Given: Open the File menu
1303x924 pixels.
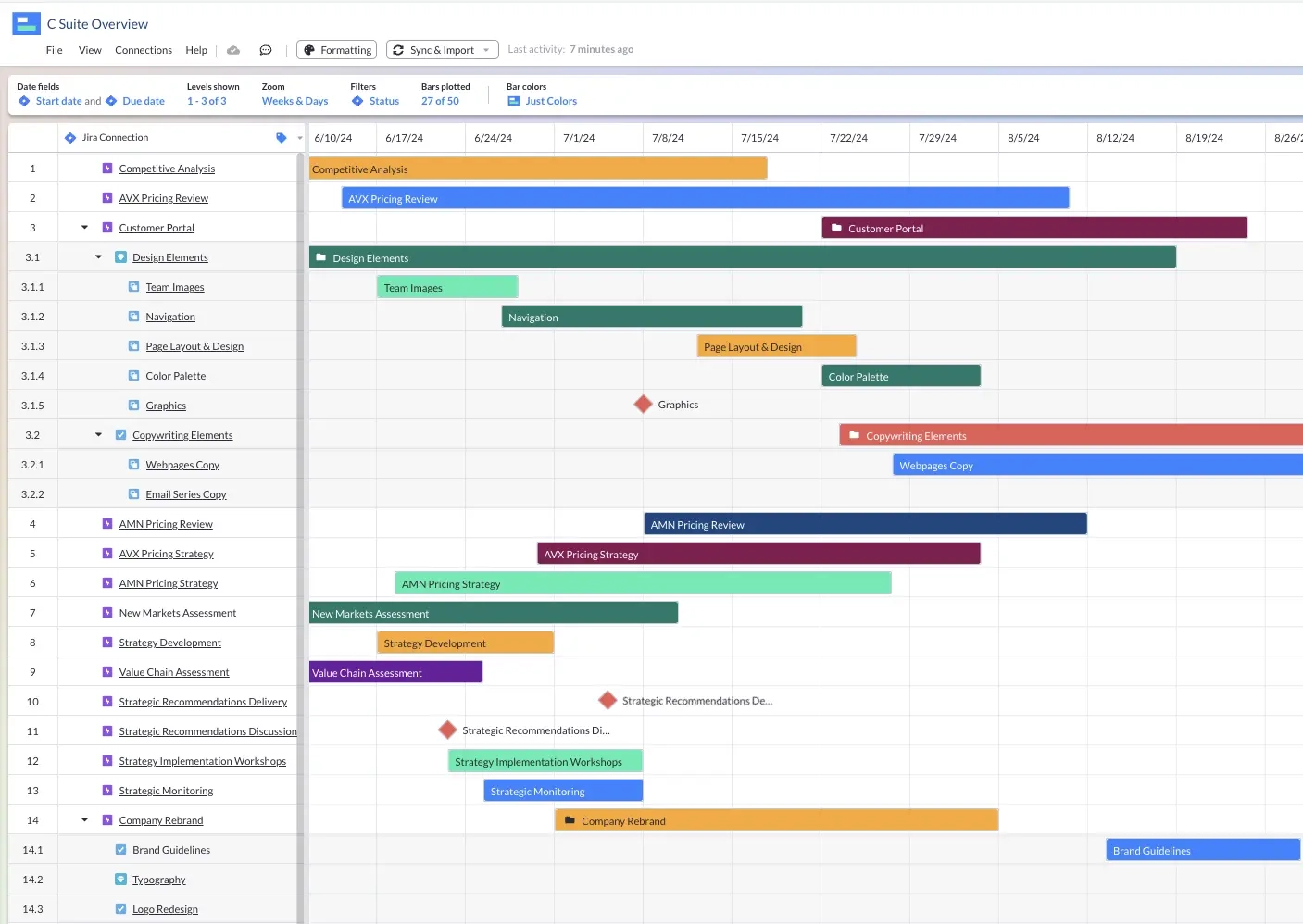Looking at the screenshot, I should (54, 50).
